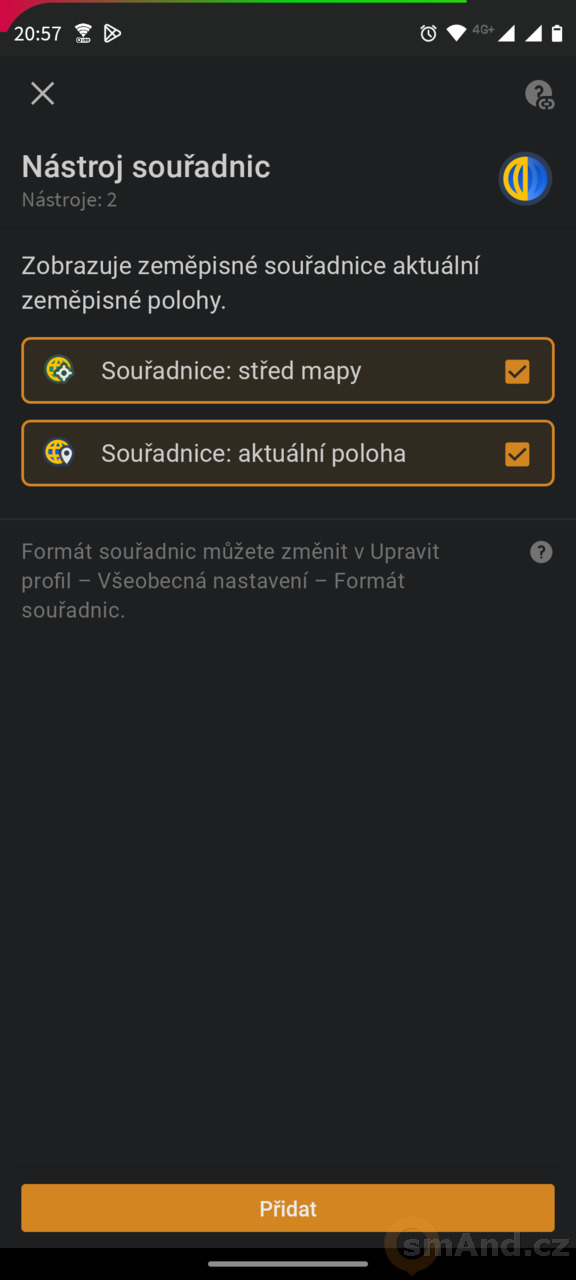Tap the Nástroj souřadnic title
Viewport: 576px width, 1280px height.
[x=146, y=166]
